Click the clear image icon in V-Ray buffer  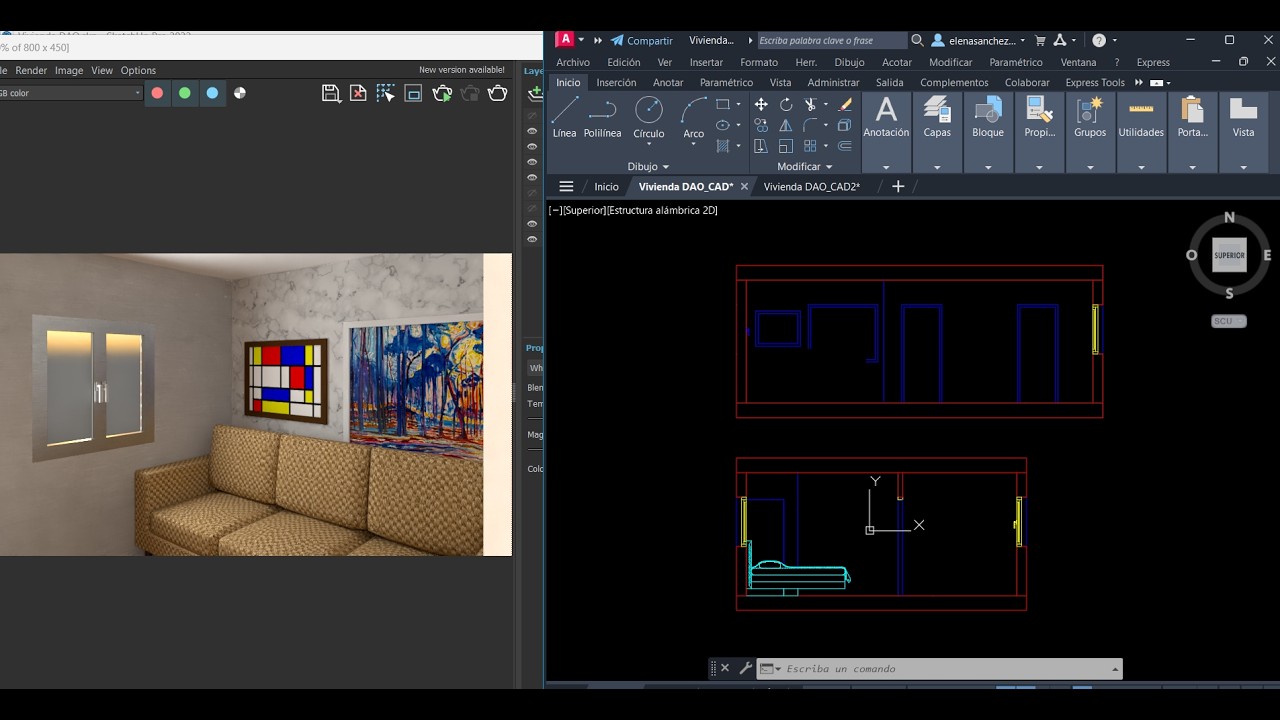358,93
